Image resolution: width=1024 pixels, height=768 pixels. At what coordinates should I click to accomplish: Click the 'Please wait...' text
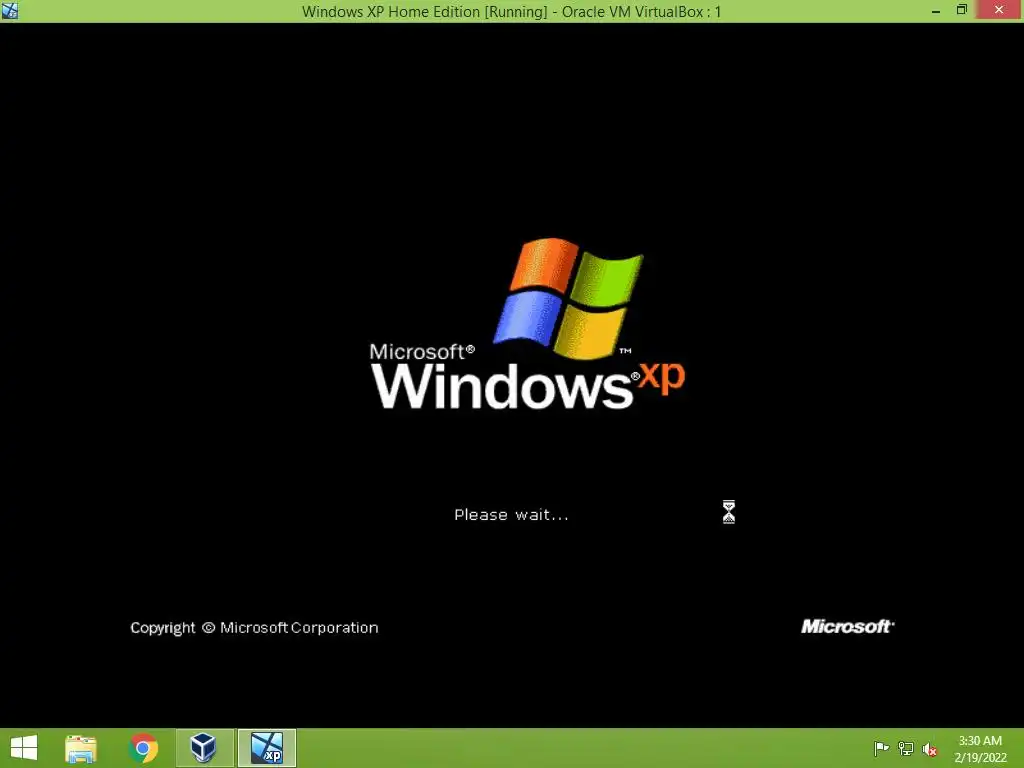point(511,515)
